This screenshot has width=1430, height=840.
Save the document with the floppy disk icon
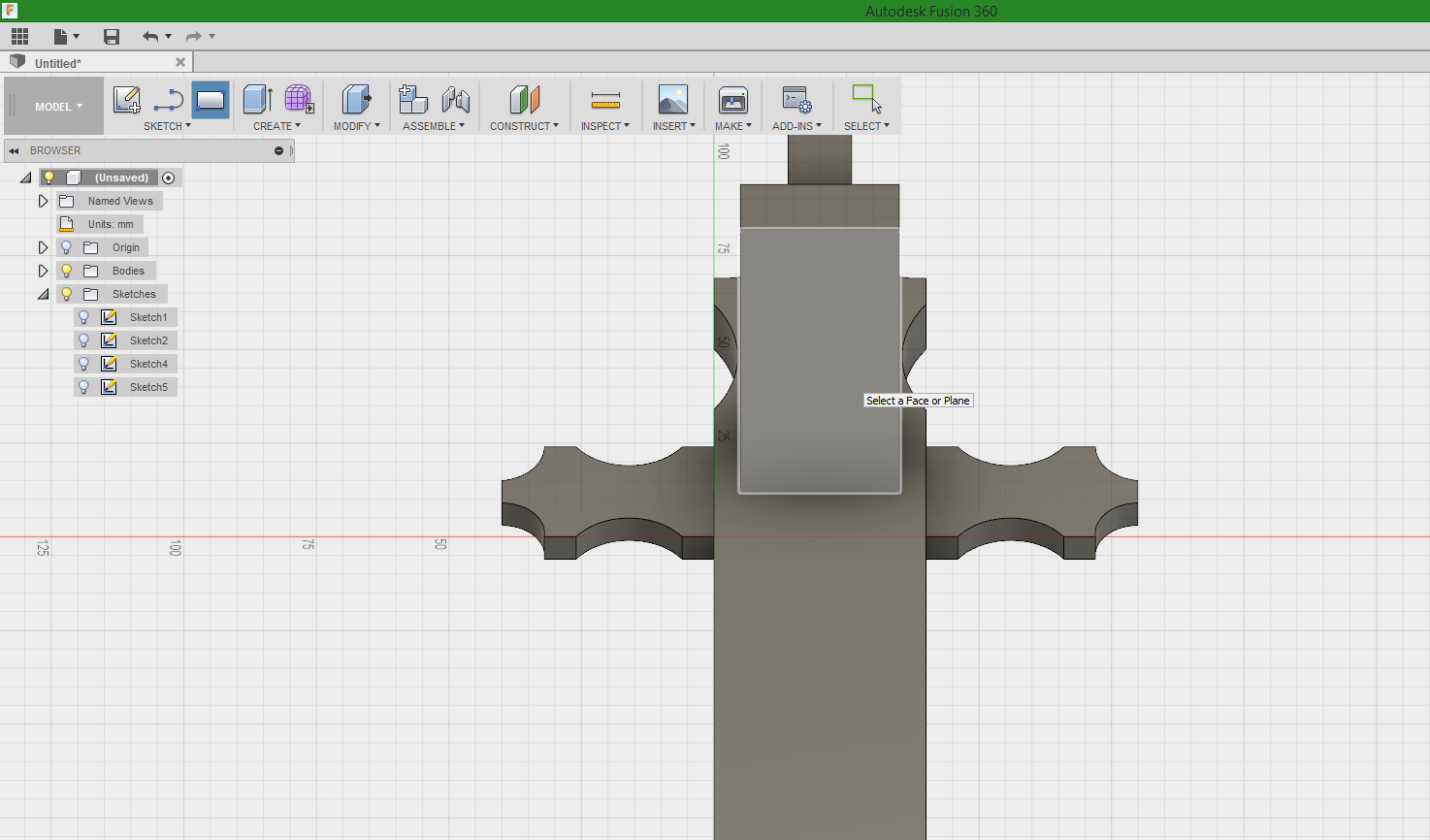pyautogui.click(x=112, y=37)
